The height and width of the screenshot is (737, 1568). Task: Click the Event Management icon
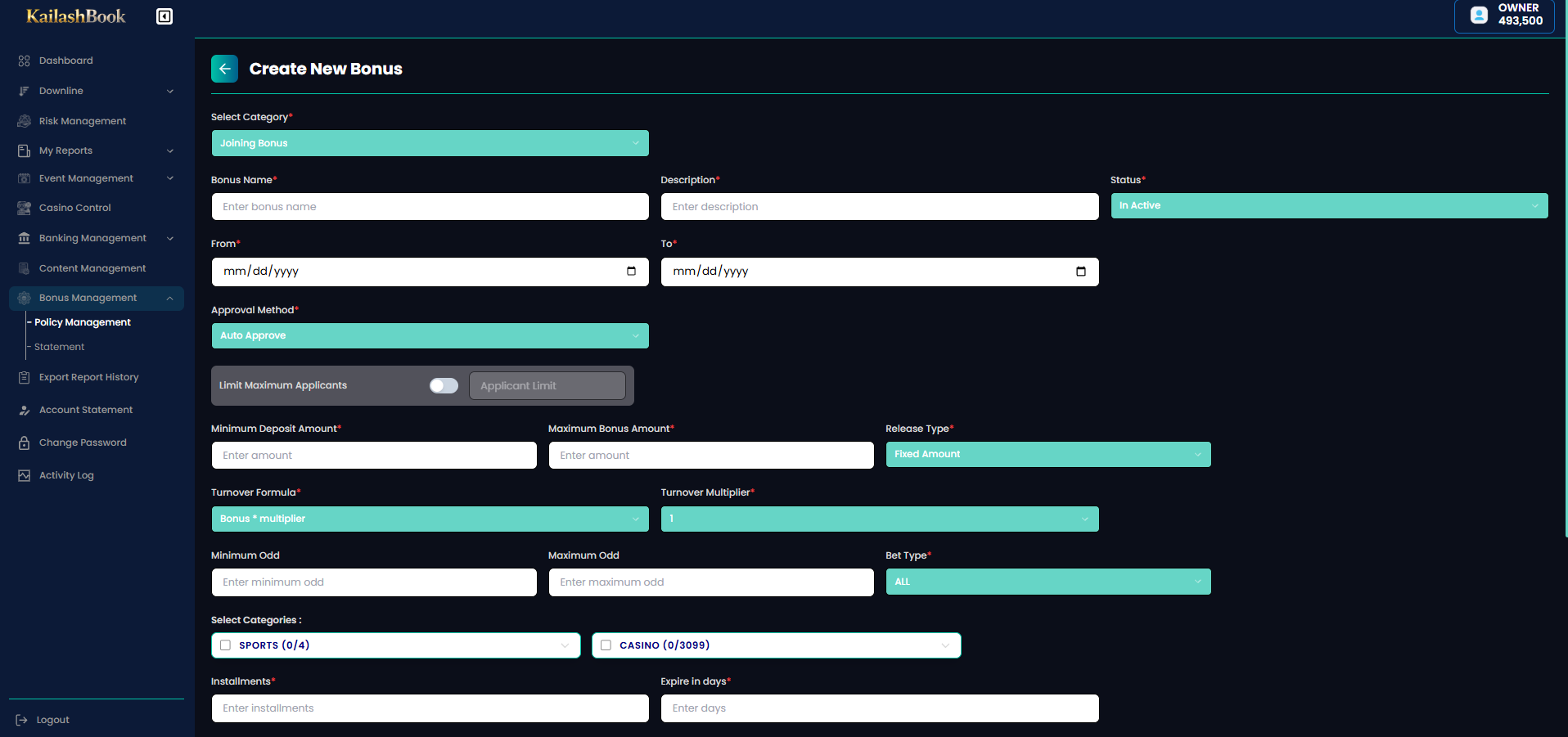pos(24,178)
